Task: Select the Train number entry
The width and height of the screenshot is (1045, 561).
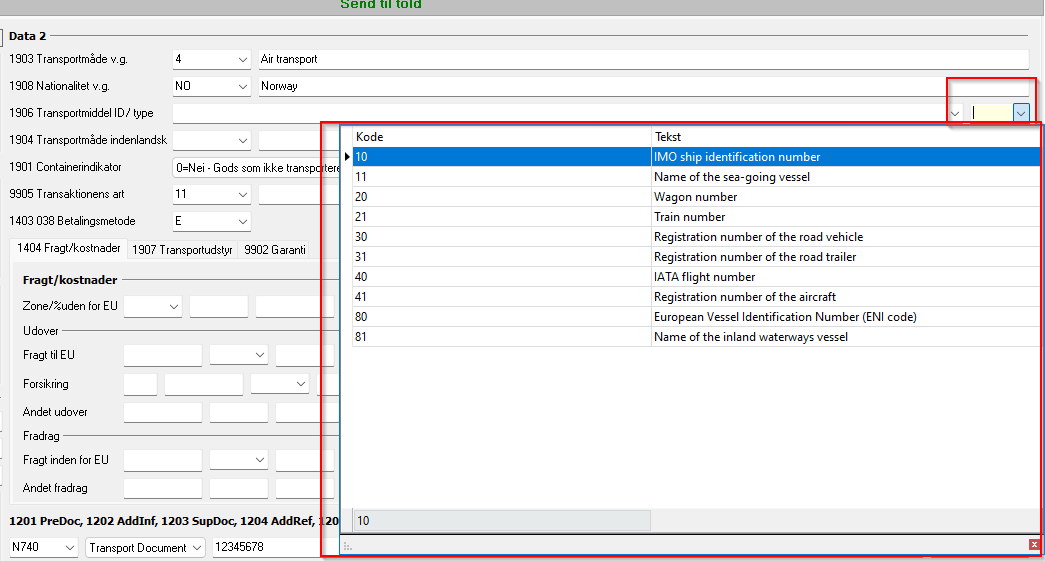Action: click(689, 217)
